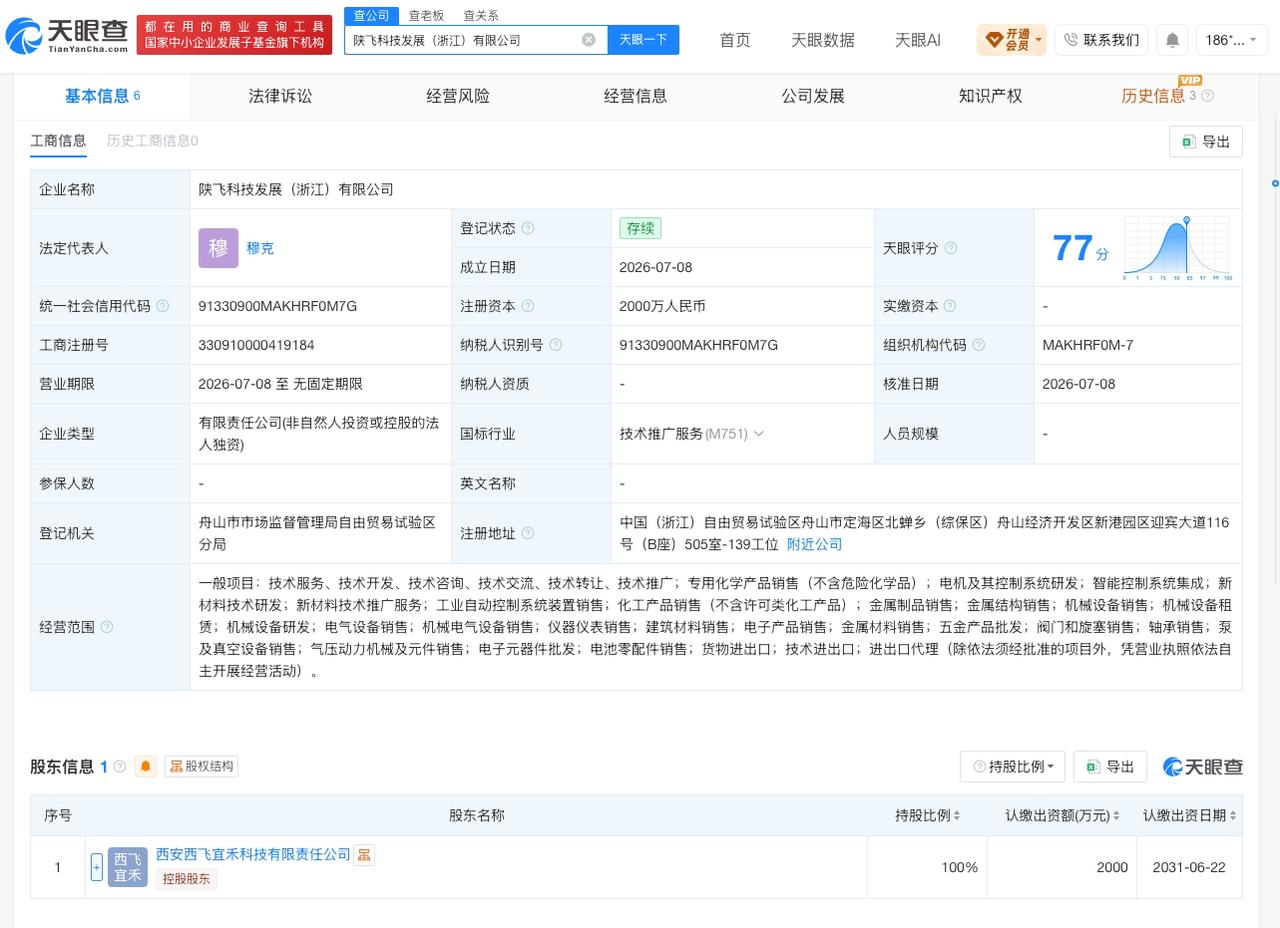This screenshot has width=1280, height=928.
Task: Click the help icon beside 实缴资本
Action: click(950, 306)
